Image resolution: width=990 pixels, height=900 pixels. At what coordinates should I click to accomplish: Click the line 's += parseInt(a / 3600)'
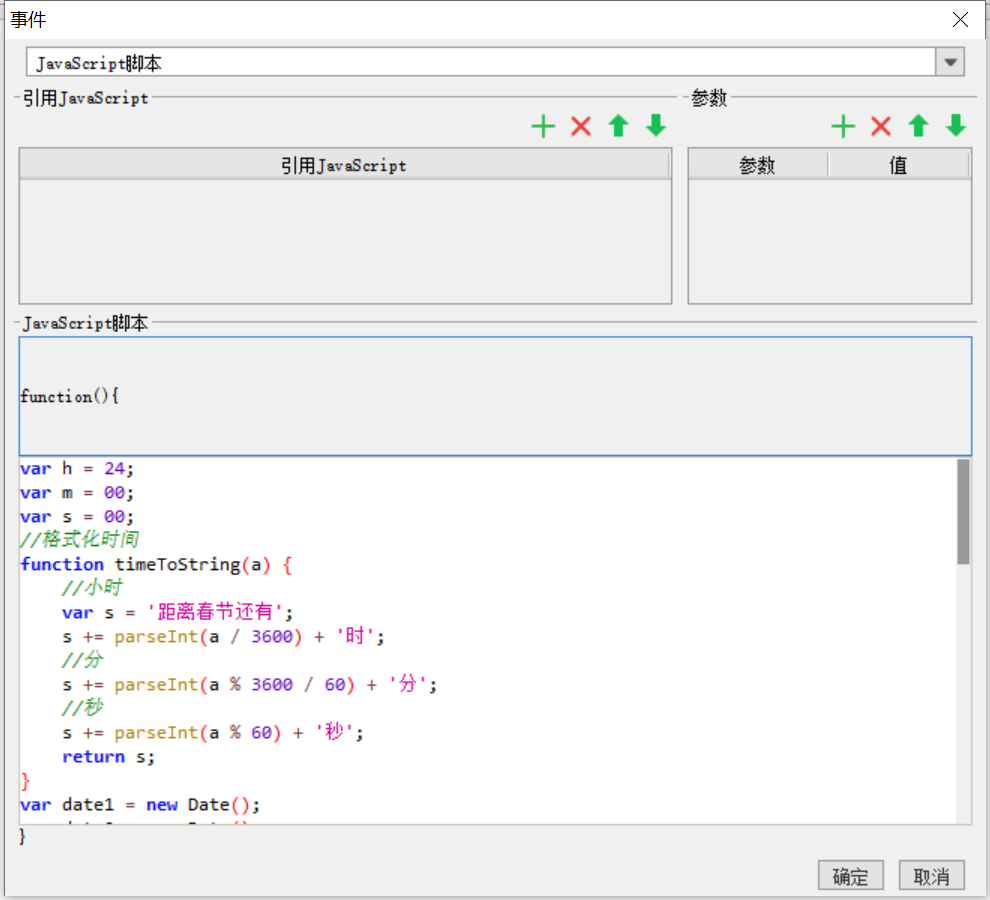(224, 636)
